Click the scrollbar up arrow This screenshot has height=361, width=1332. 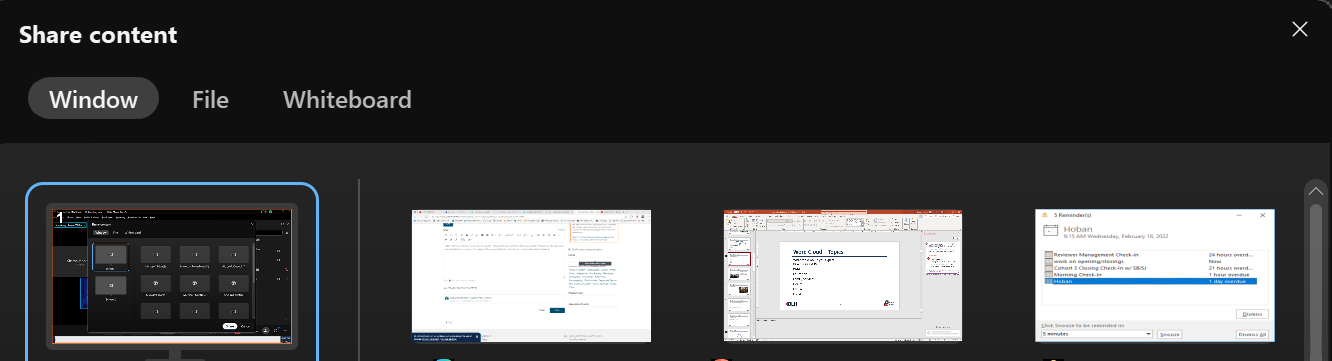[1316, 191]
